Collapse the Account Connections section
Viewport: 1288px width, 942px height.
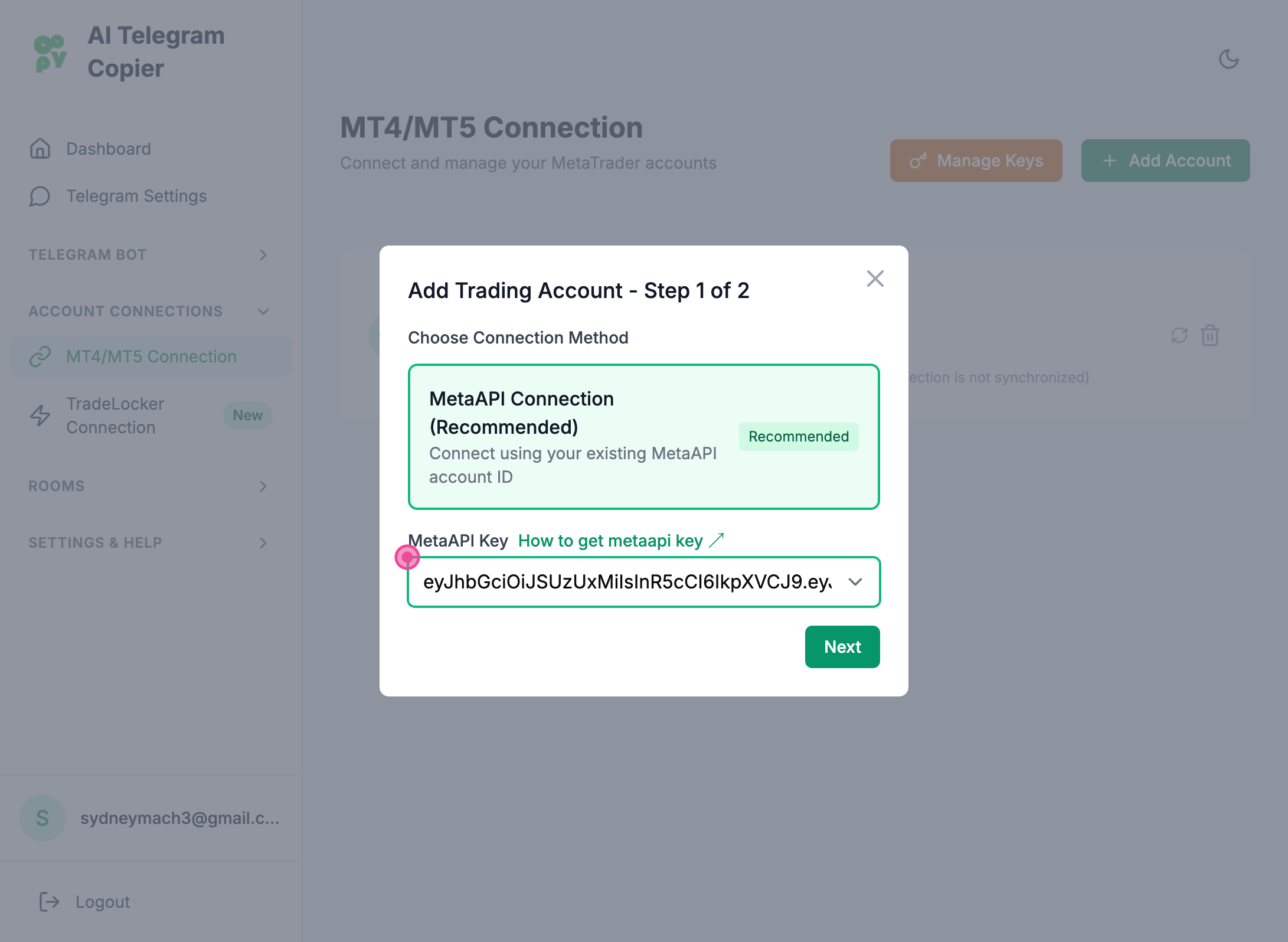pyautogui.click(x=263, y=312)
